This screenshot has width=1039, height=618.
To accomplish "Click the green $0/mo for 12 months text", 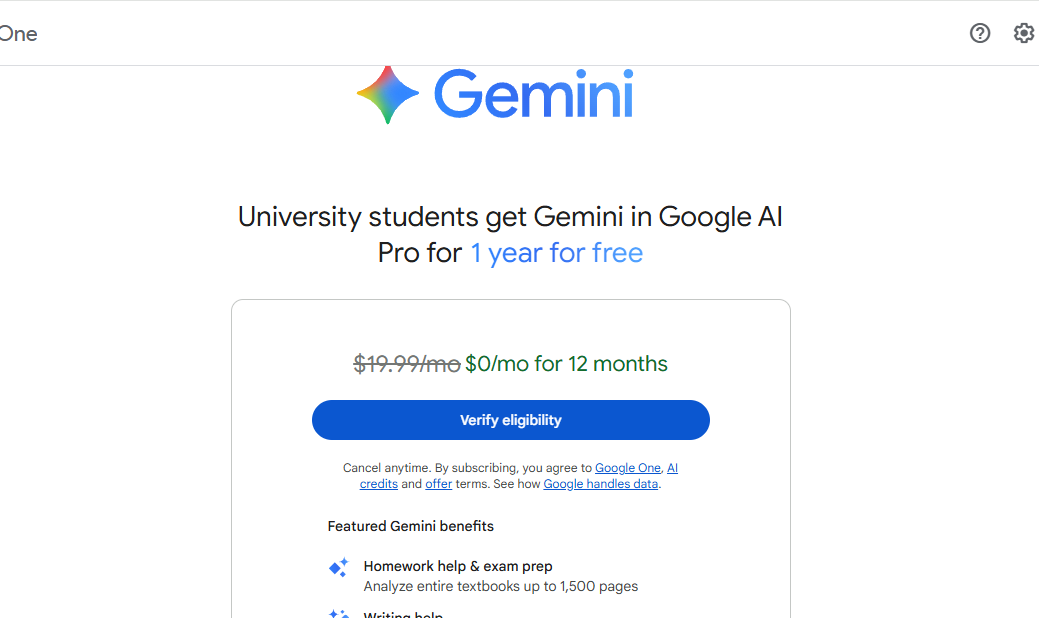I will [x=566, y=364].
